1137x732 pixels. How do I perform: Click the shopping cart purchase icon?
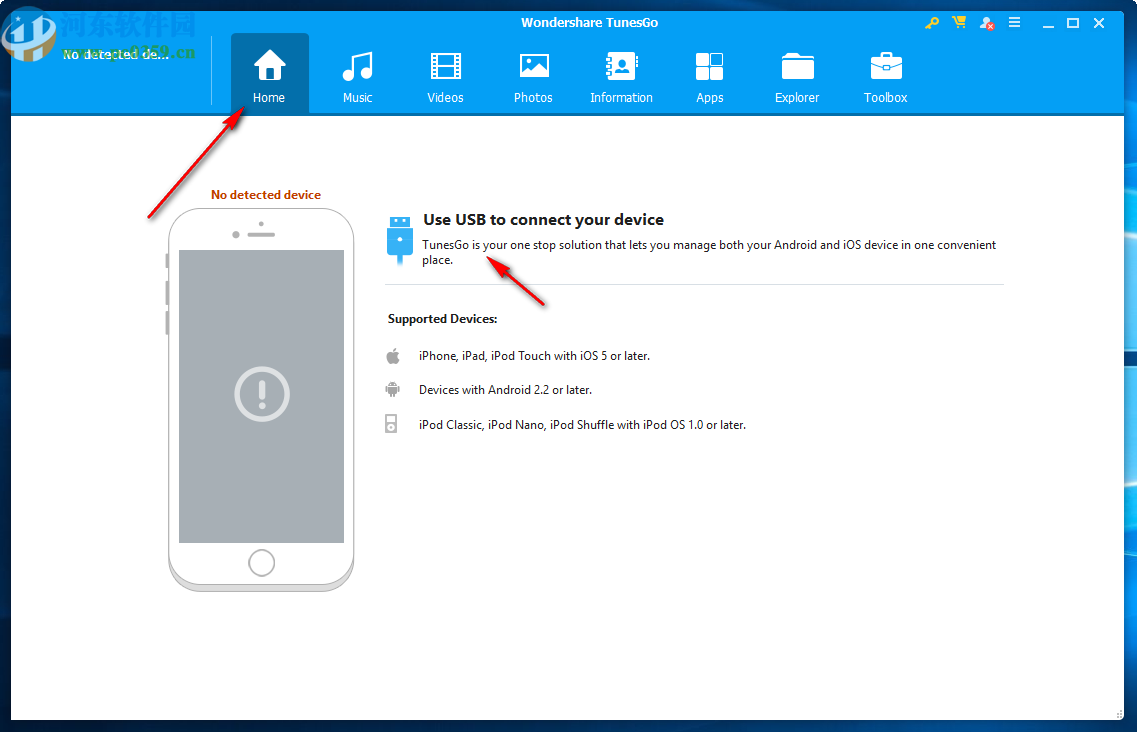coord(959,22)
